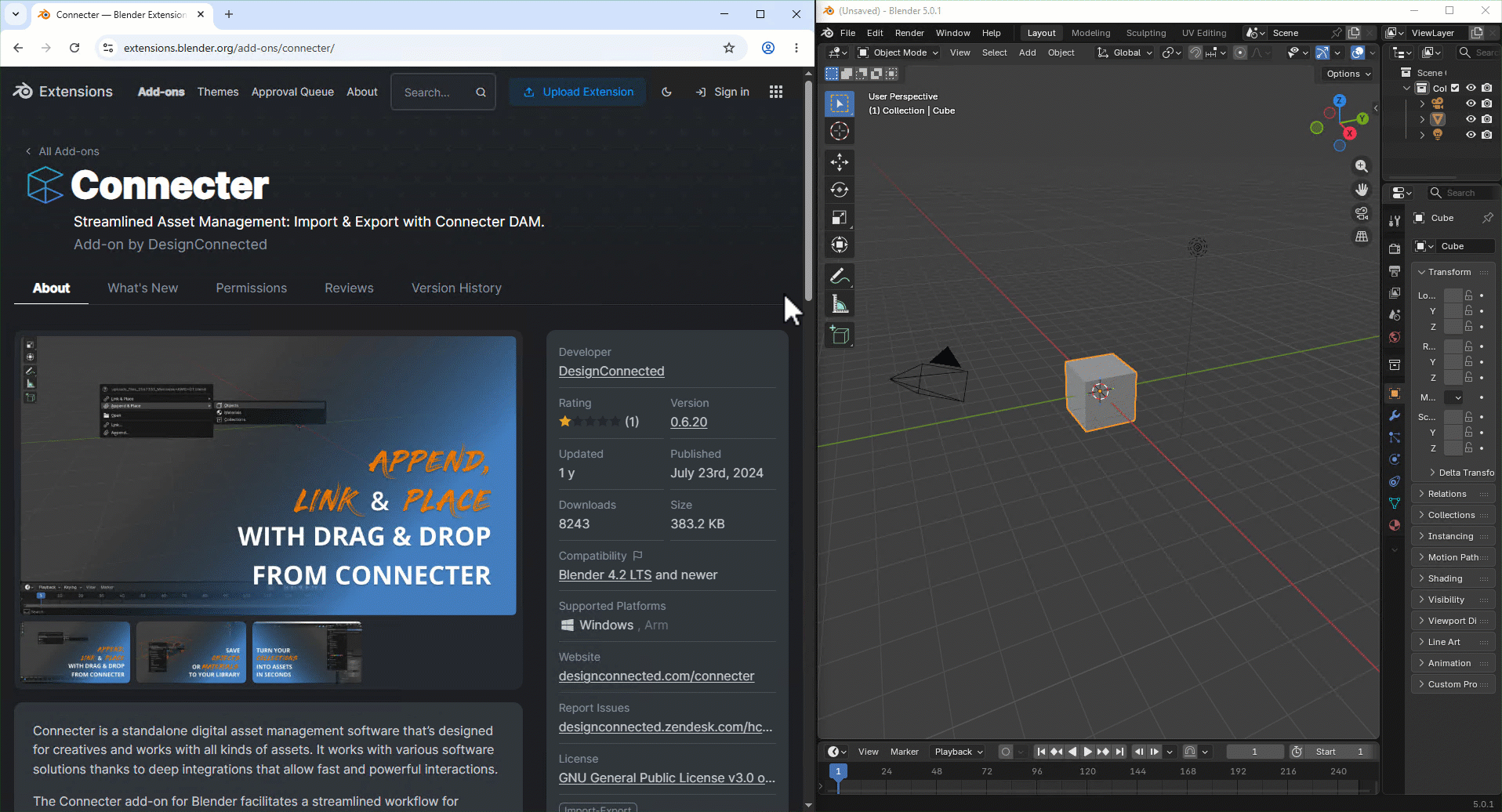Toggle the camera view icon in viewport
1502x812 pixels.
point(1362,213)
